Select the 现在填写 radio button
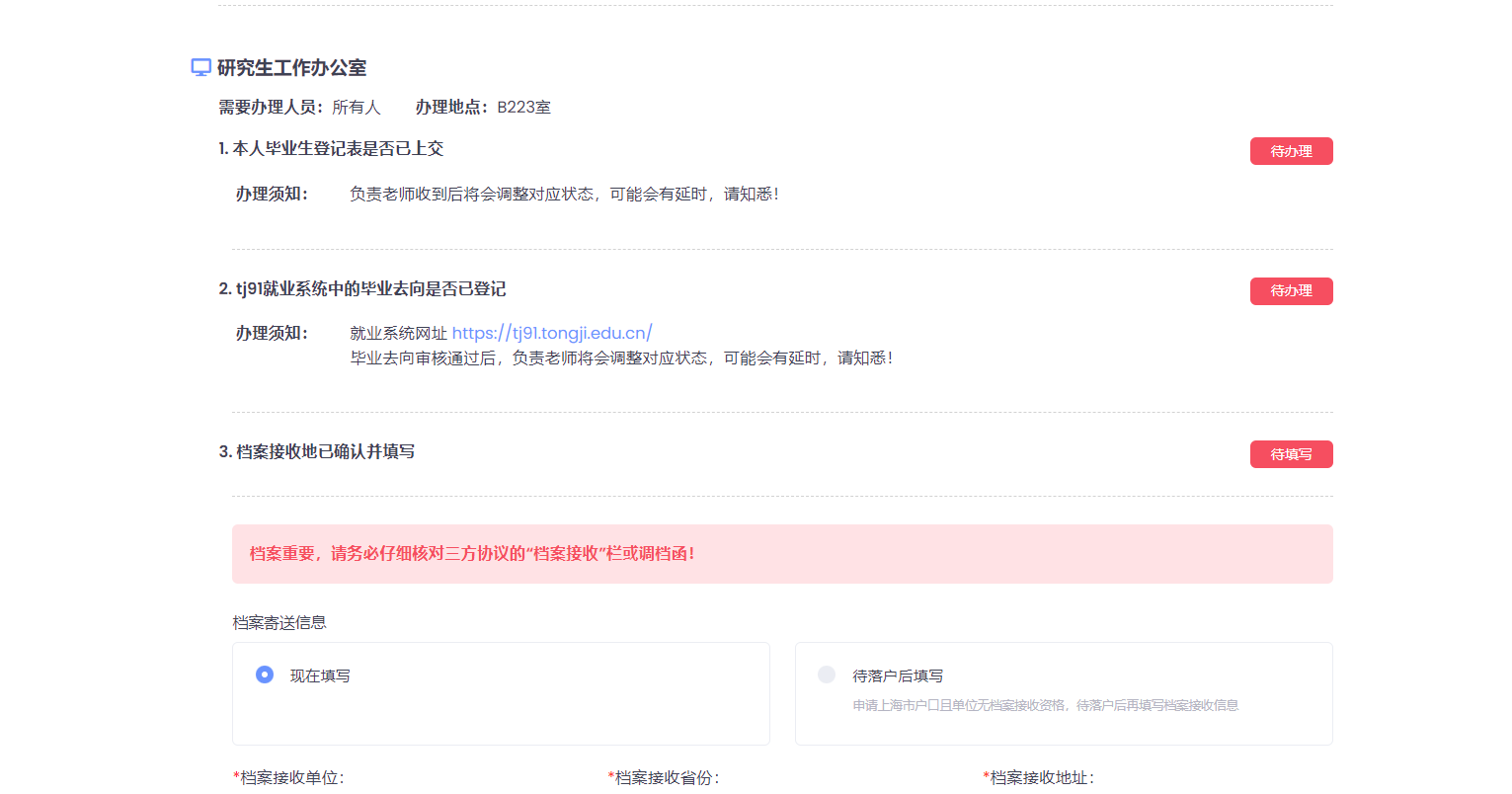1512x794 pixels. click(x=265, y=675)
